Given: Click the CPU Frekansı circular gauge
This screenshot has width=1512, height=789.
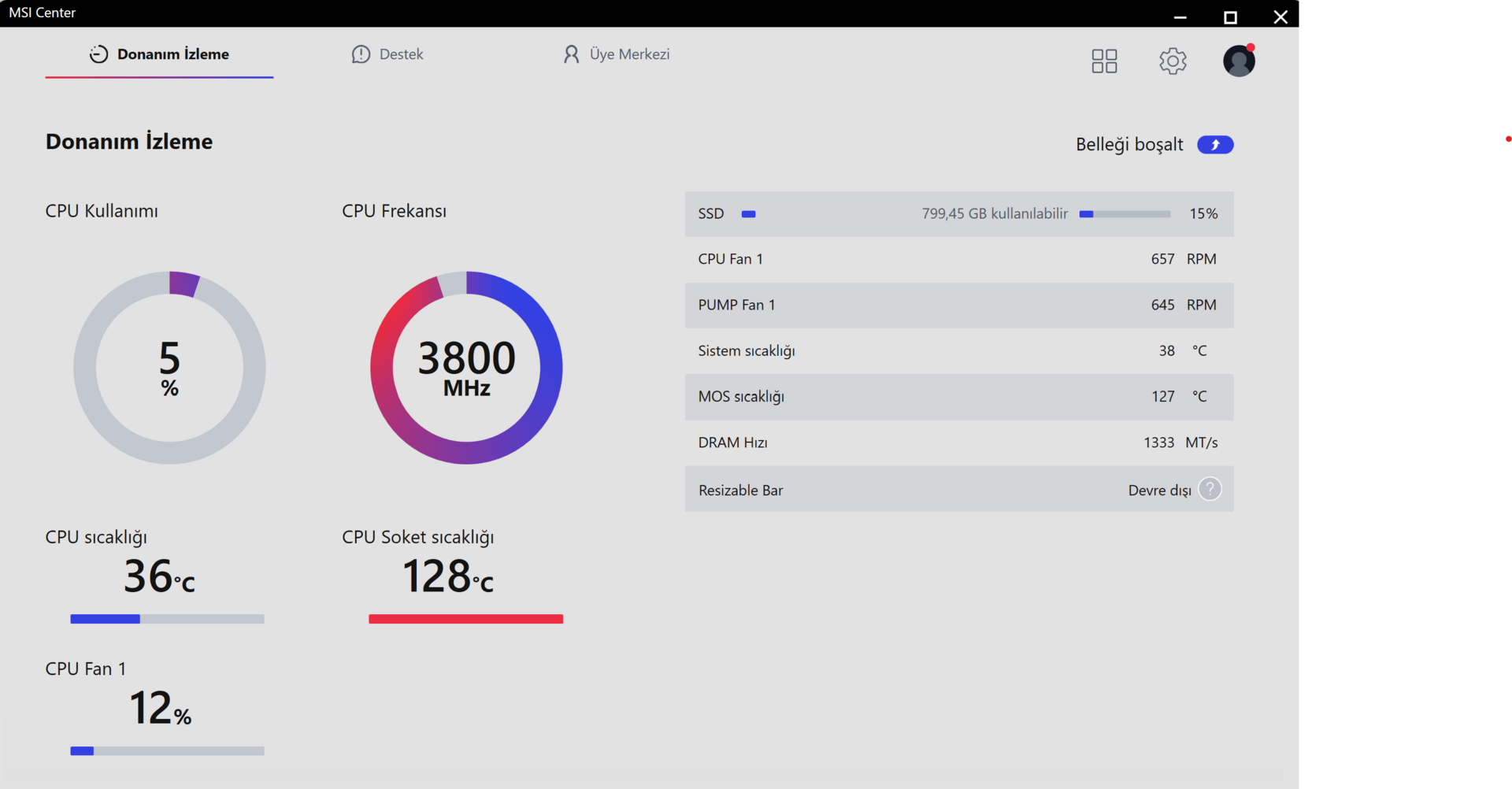Looking at the screenshot, I should click(466, 368).
